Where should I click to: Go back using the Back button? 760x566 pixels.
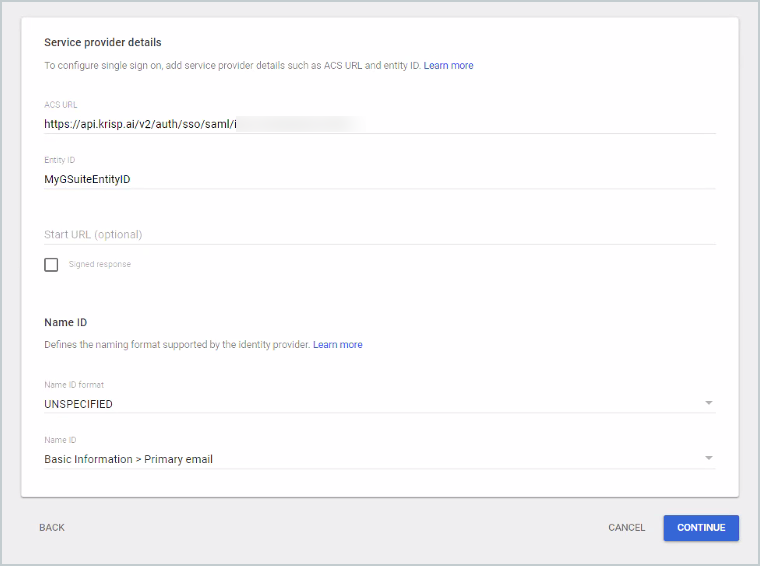[x=52, y=528]
